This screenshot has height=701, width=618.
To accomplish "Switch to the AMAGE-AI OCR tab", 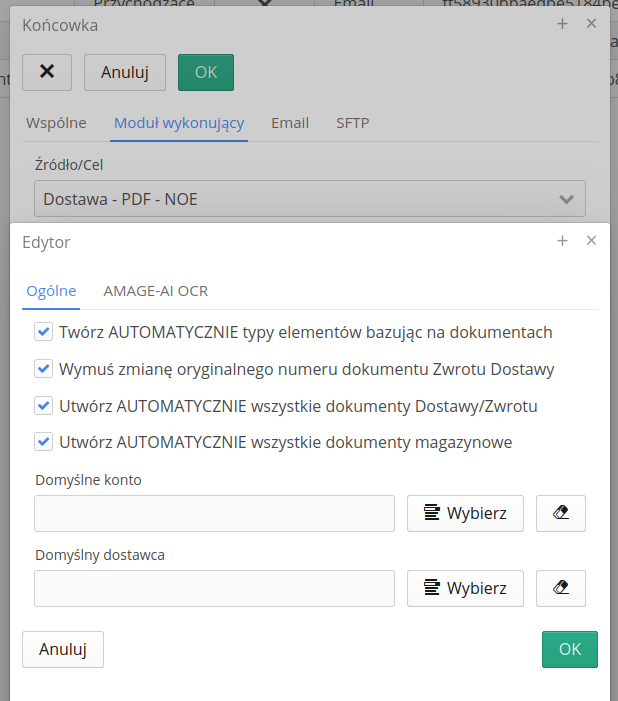I will [x=155, y=291].
